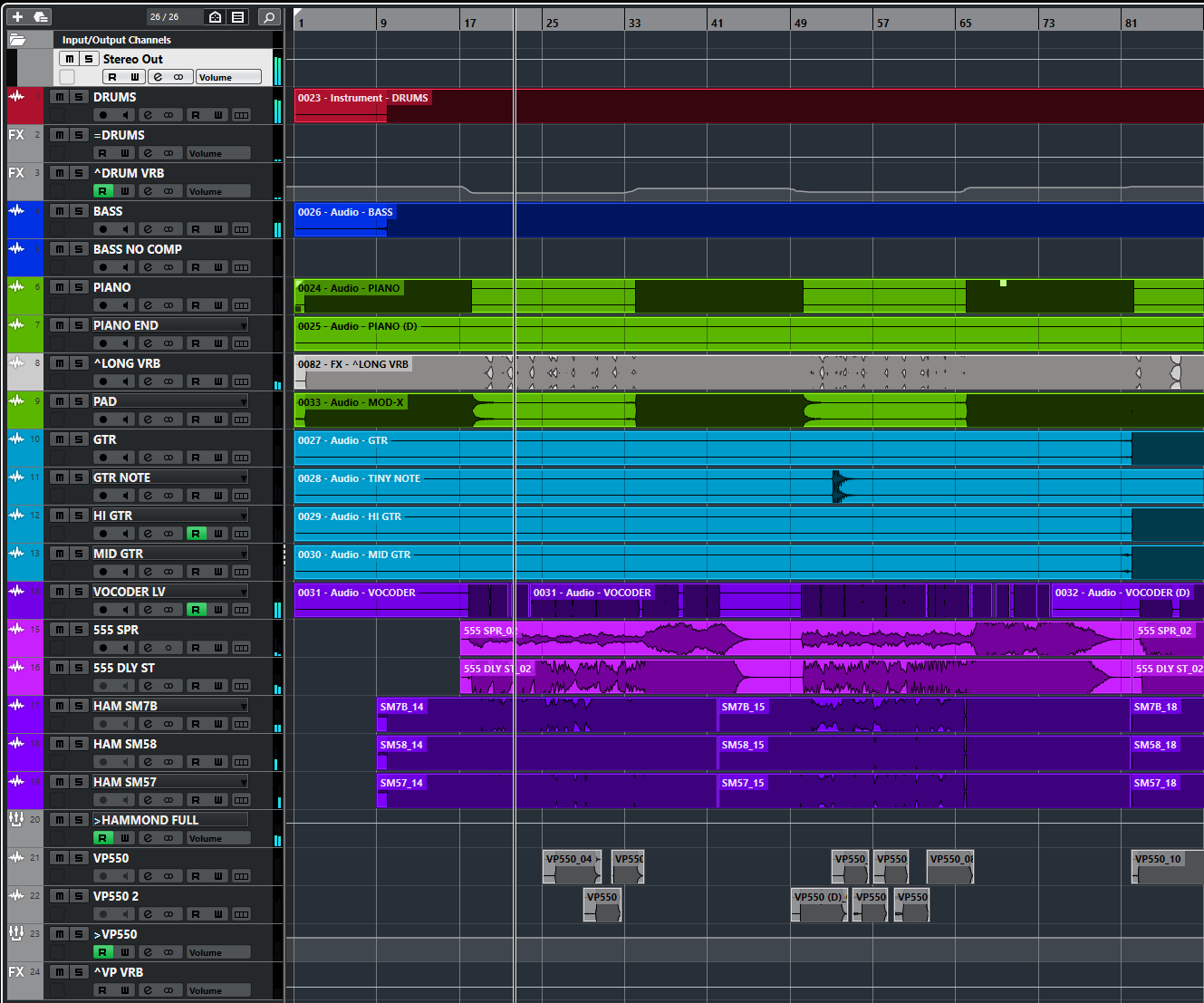Image resolution: width=1204 pixels, height=1003 pixels.
Task: Expand the PIANO END track version dropdown
Action: click(243, 325)
